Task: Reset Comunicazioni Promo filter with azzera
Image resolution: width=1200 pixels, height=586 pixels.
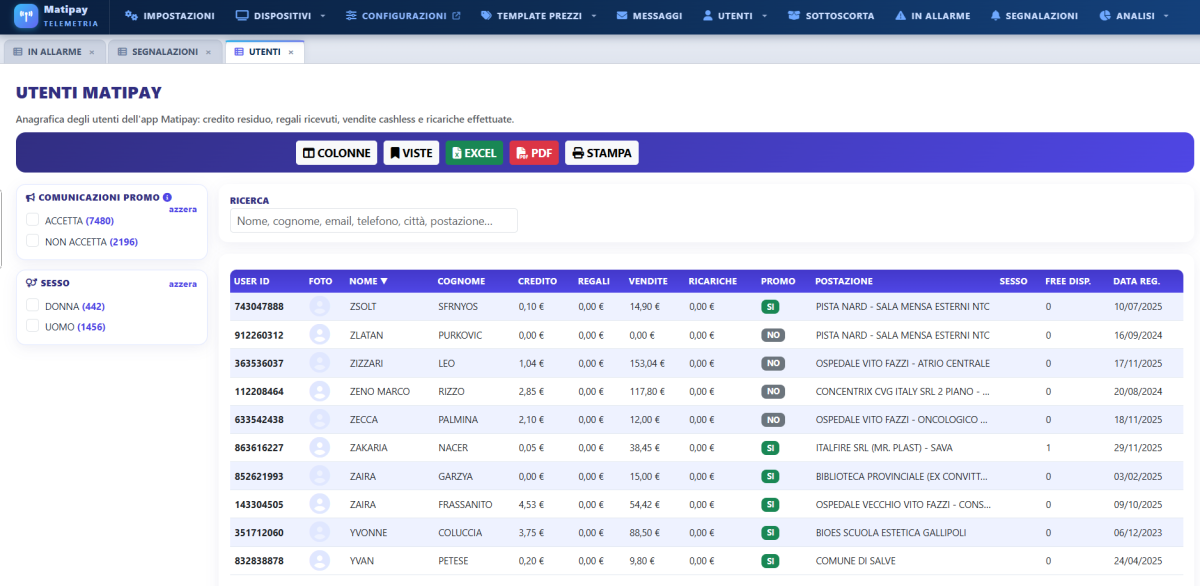Action: pyautogui.click(x=183, y=209)
